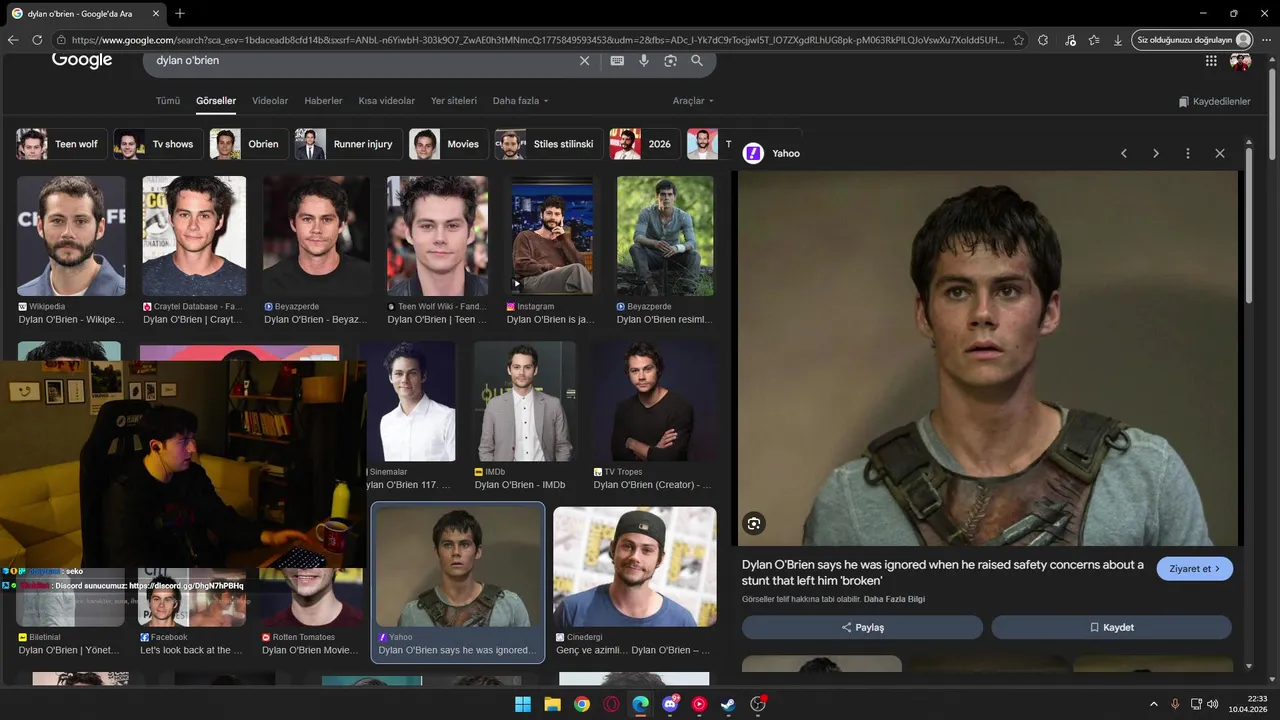Image resolution: width=1280 pixels, height=720 pixels.
Task: Open the Google apps grid
Action: click(x=1211, y=61)
